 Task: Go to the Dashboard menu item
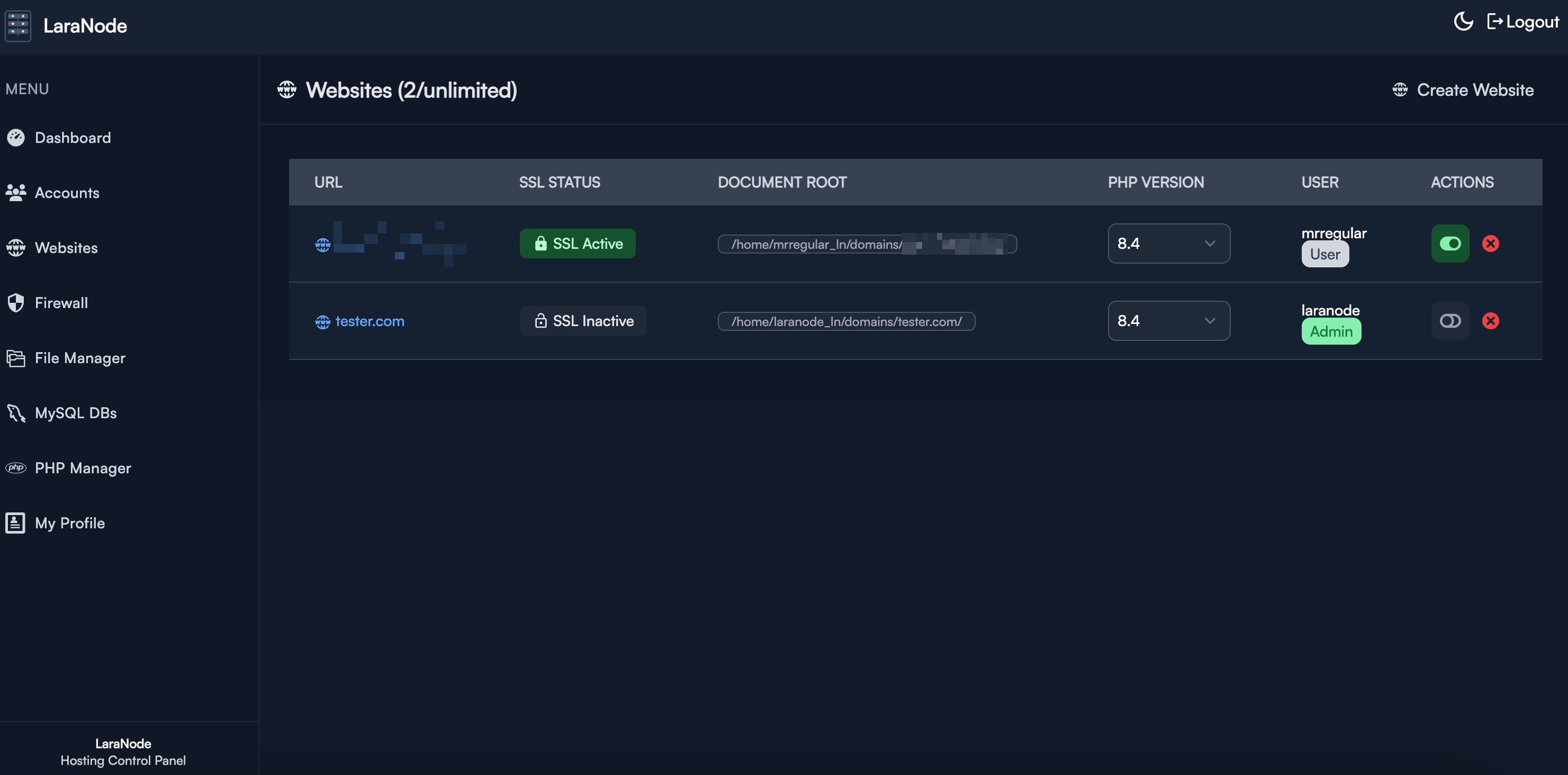pyautogui.click(x=73, y=138)
